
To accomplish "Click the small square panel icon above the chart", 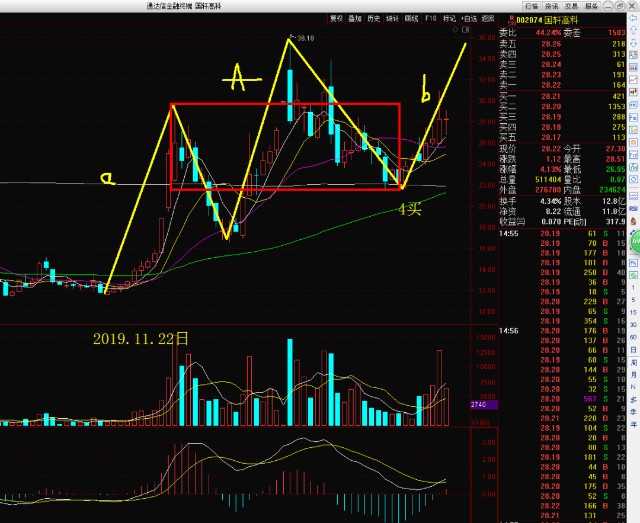I will pos(465,30).
